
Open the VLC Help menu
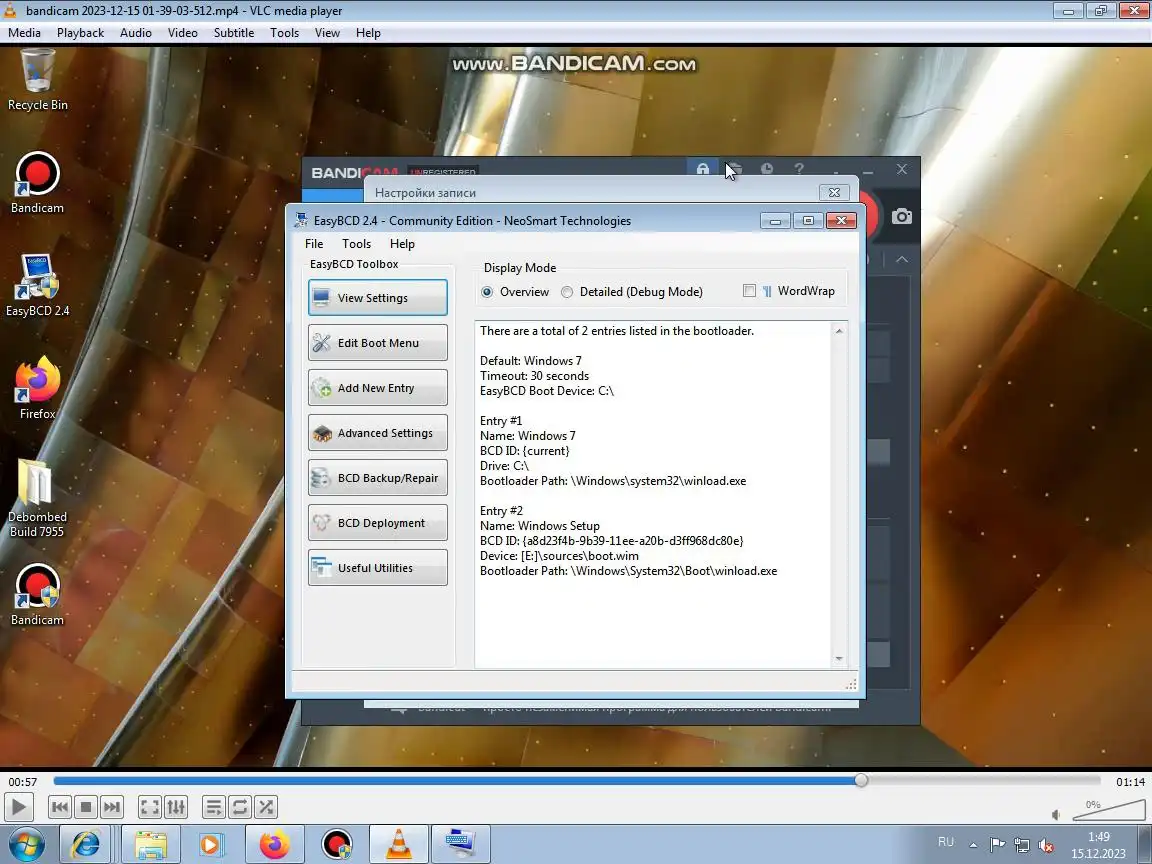[368, 32]
